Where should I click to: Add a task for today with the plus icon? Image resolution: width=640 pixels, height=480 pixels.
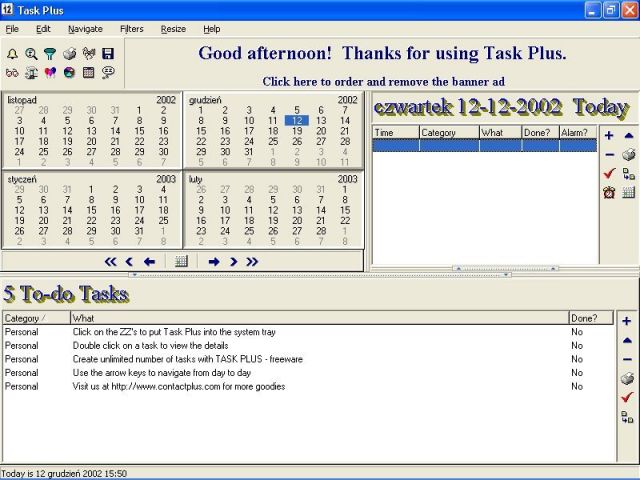click(x=609, y=136)
